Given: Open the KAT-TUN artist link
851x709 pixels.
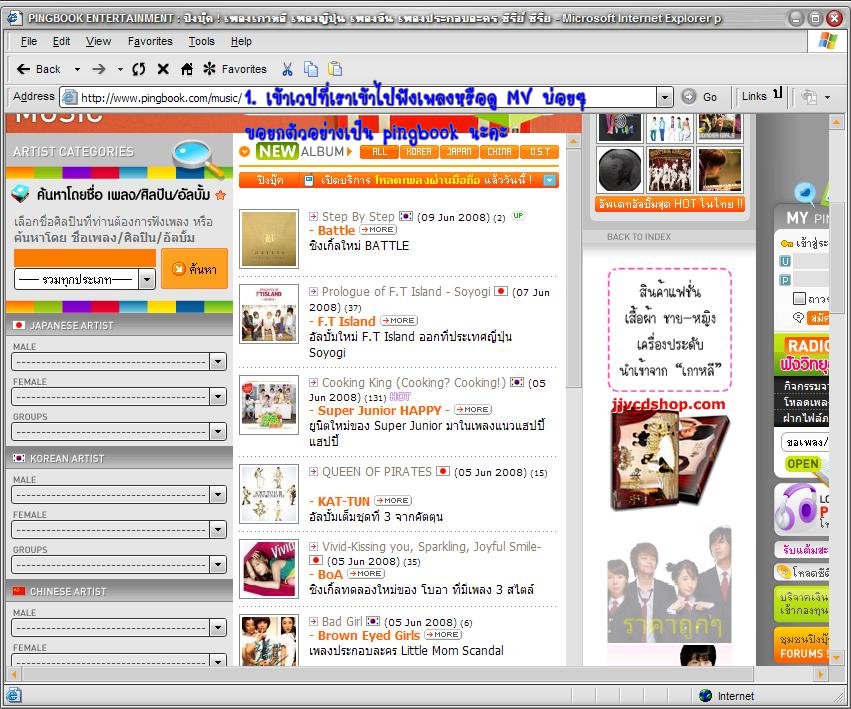Looking at the screenshot, I should pos(344,501).
